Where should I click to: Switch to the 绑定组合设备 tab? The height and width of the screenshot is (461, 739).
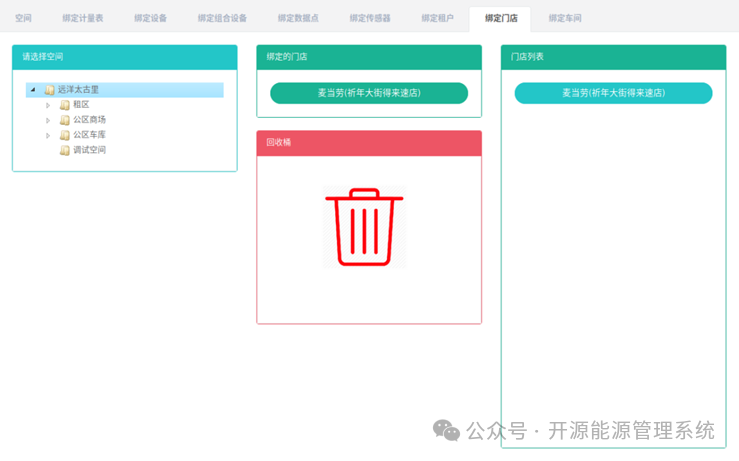(222, 18)
